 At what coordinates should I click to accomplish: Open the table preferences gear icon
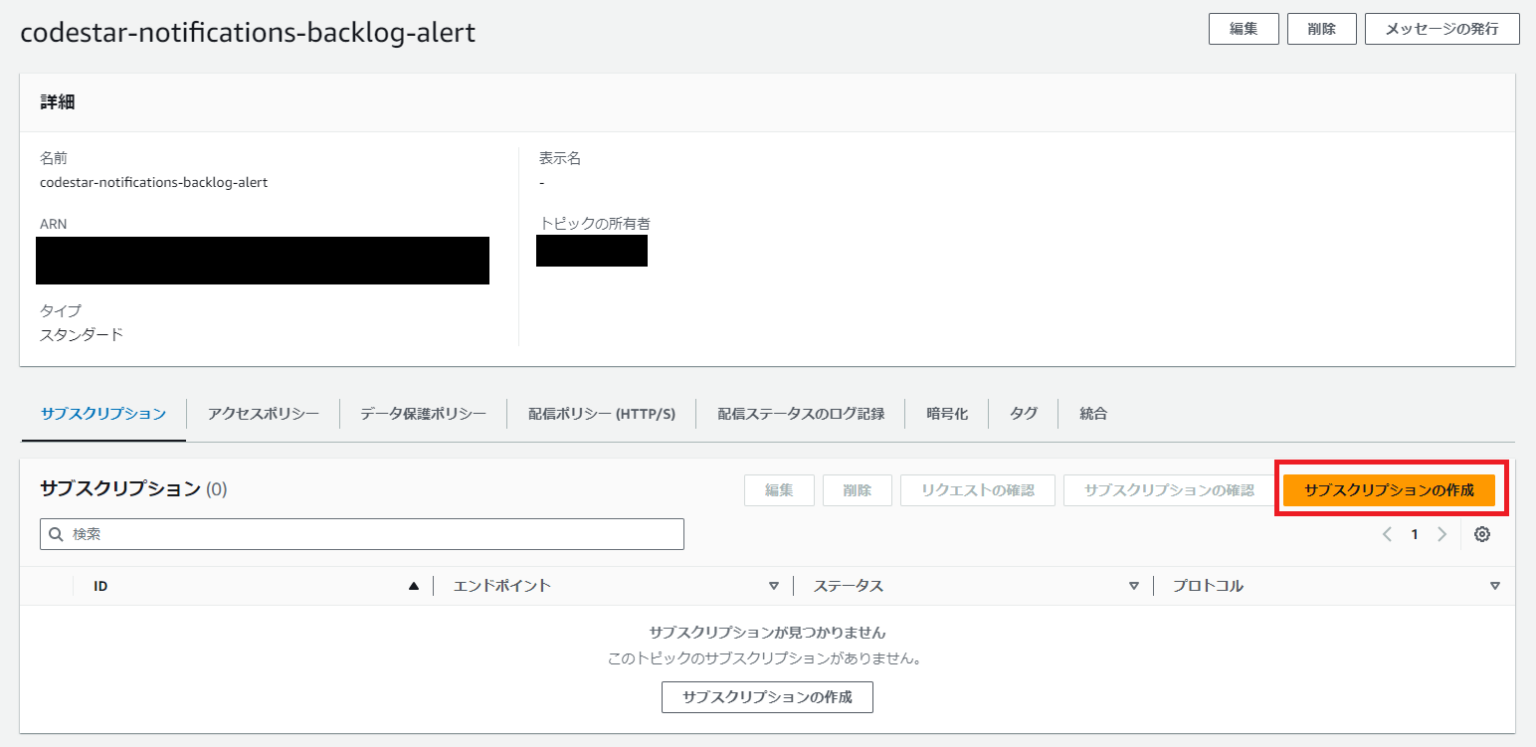[1481, 534]
